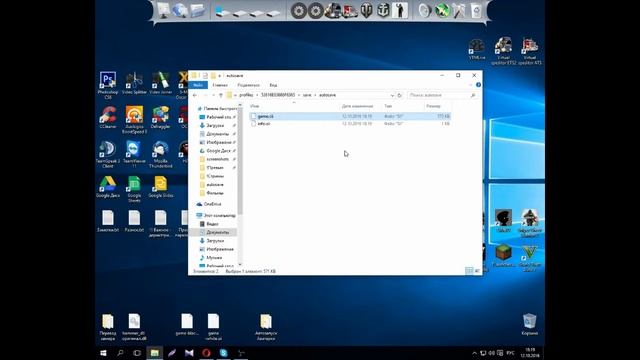Click the Visual Studio icon in the taskbar
The image size is (640, 360).
(x=189, y=353)
